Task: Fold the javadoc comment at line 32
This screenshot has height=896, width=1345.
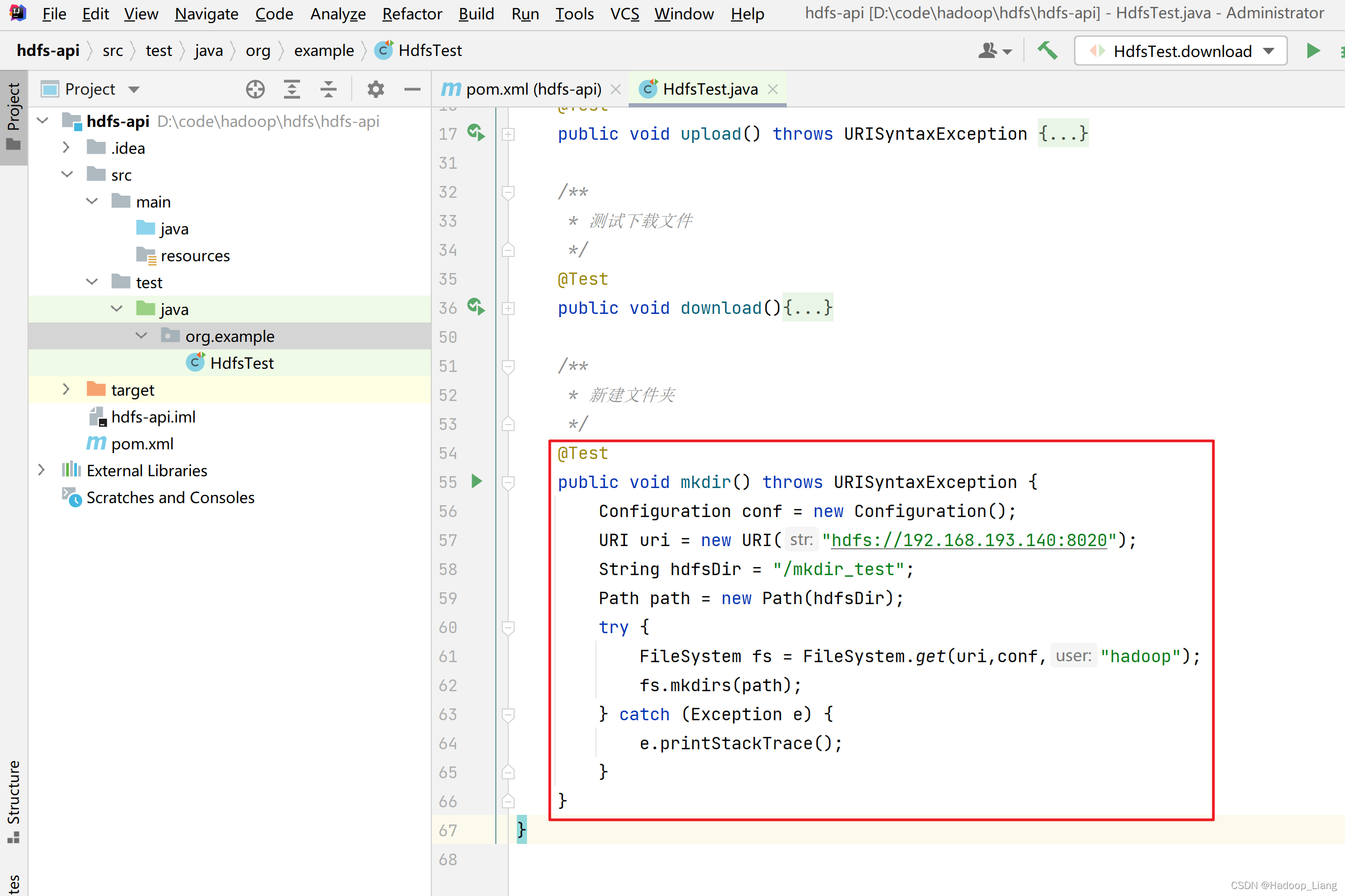Action: (508, 192)
